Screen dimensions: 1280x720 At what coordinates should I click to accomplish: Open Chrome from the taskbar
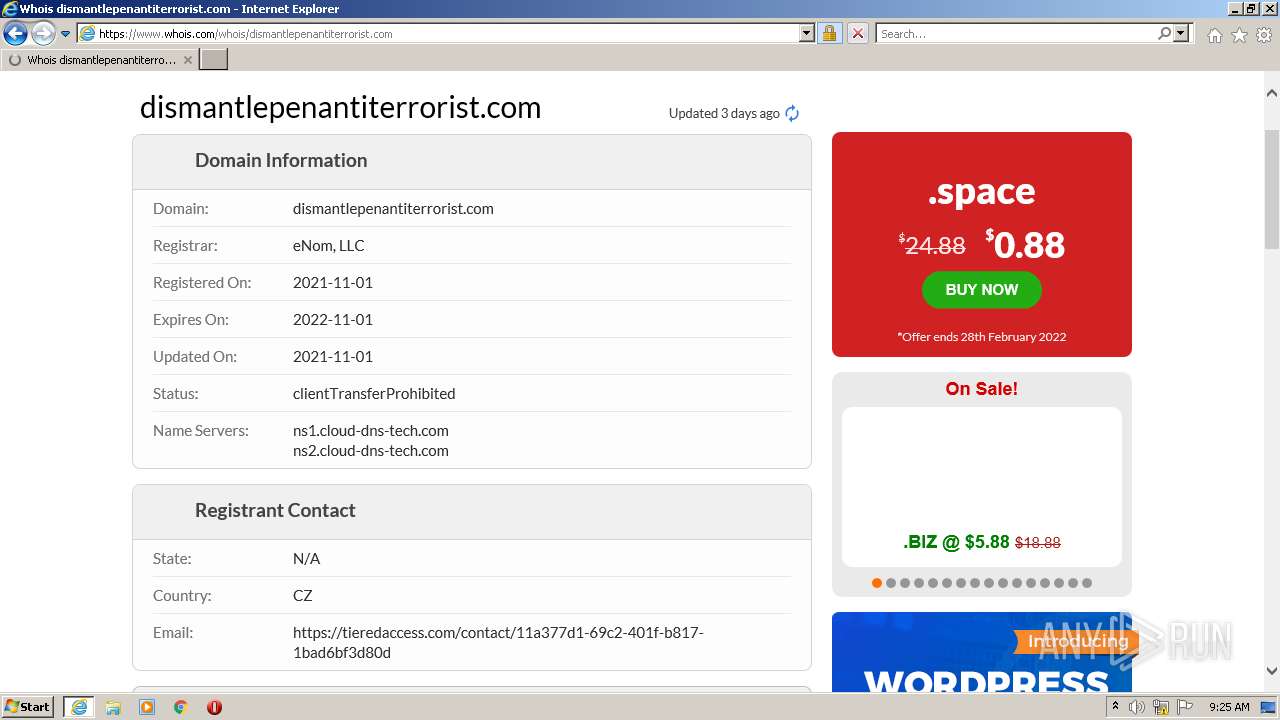(181, 707)
